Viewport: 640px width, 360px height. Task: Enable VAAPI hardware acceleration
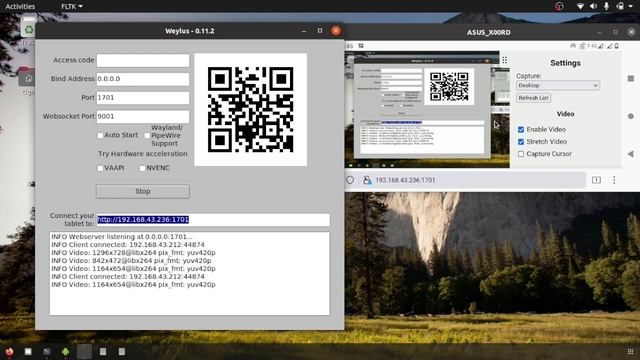coord(100,168)
